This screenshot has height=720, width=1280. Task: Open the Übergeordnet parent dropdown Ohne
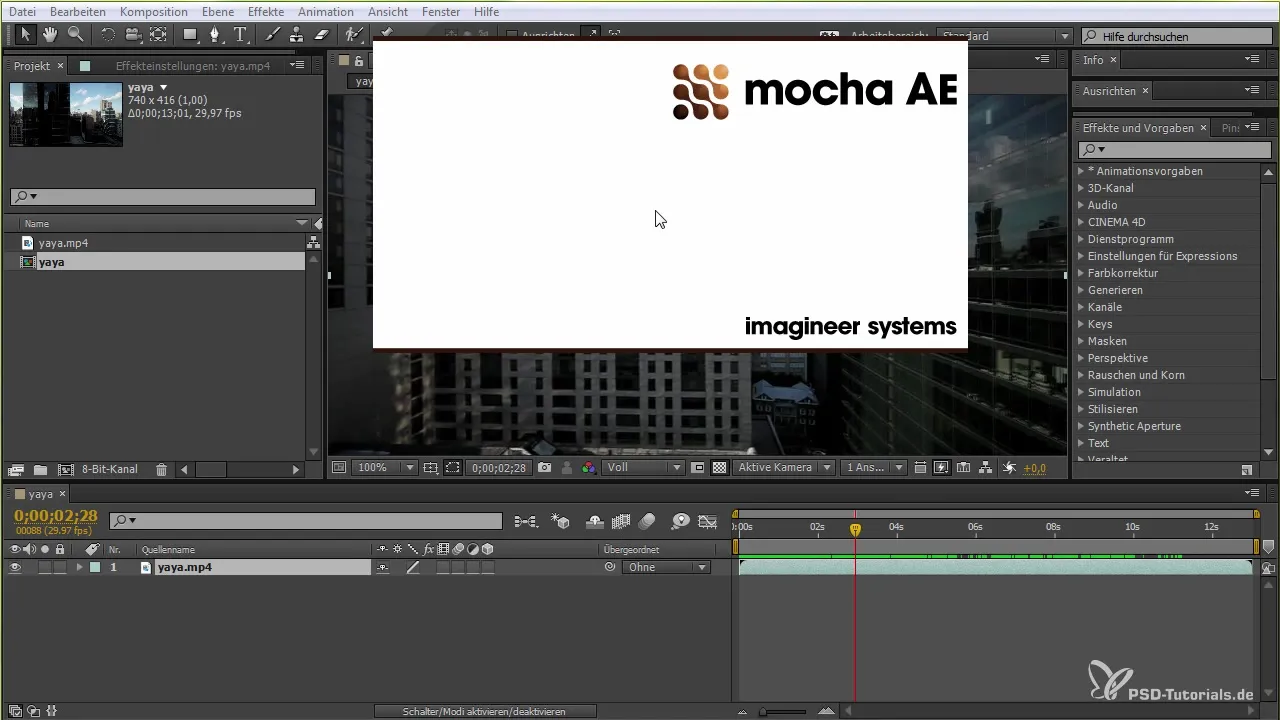point(665,567)
